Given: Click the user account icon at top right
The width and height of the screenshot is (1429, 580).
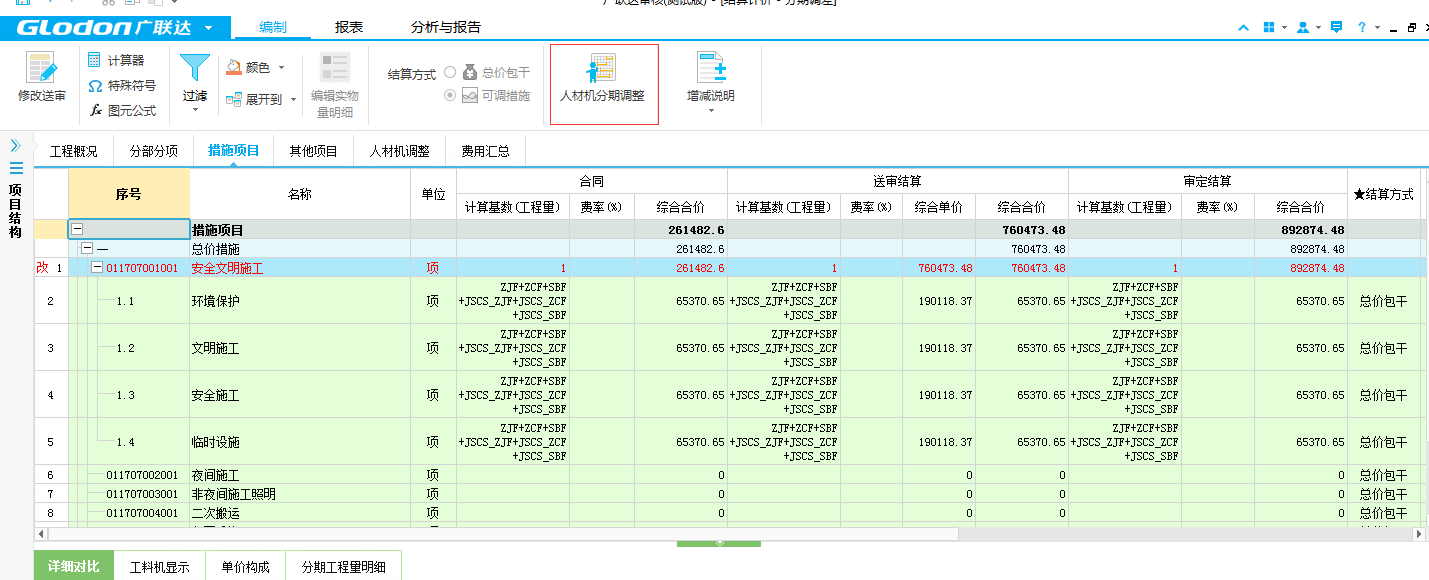Looking at the screenshot, I should pos(1302,27).
